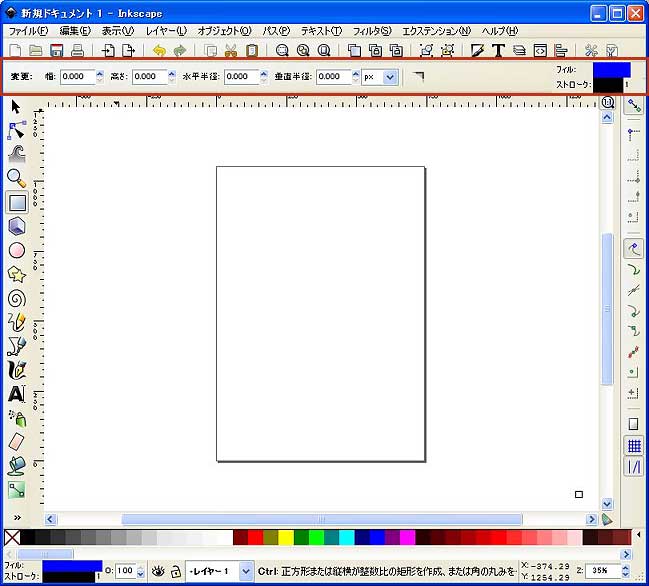Toggle layer visibility eye icon
The image size is (649, 586).
(158, 571)
